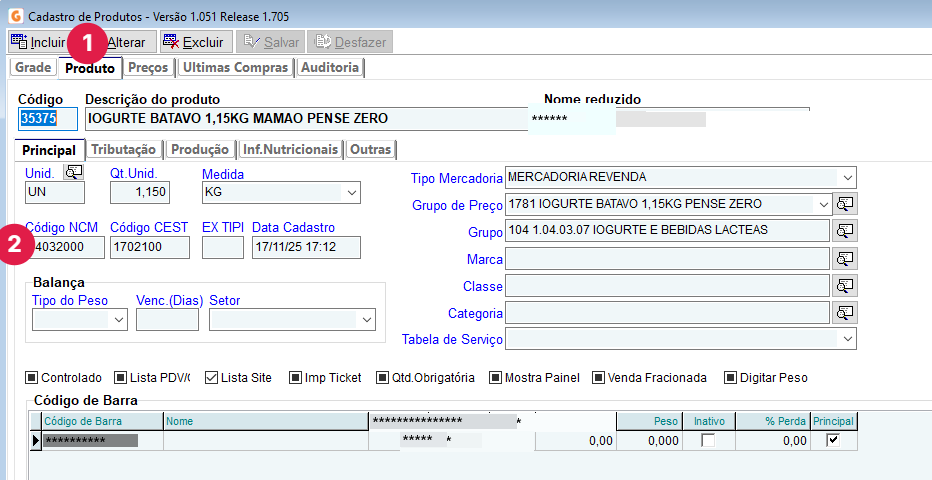932x480 pixels.
Task: Switch to the Preços tab
Action: pos(149,67)
